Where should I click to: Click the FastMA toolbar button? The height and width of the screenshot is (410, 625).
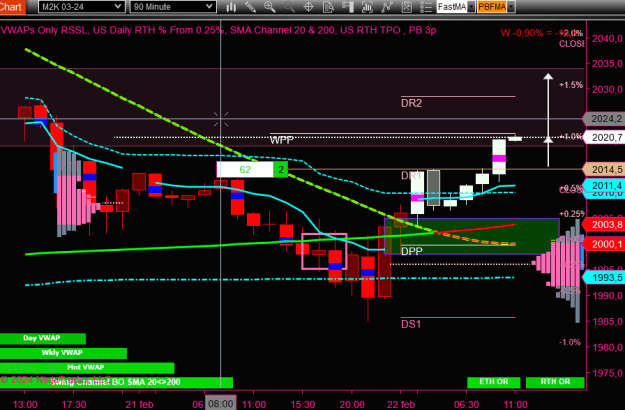point(452,7)
